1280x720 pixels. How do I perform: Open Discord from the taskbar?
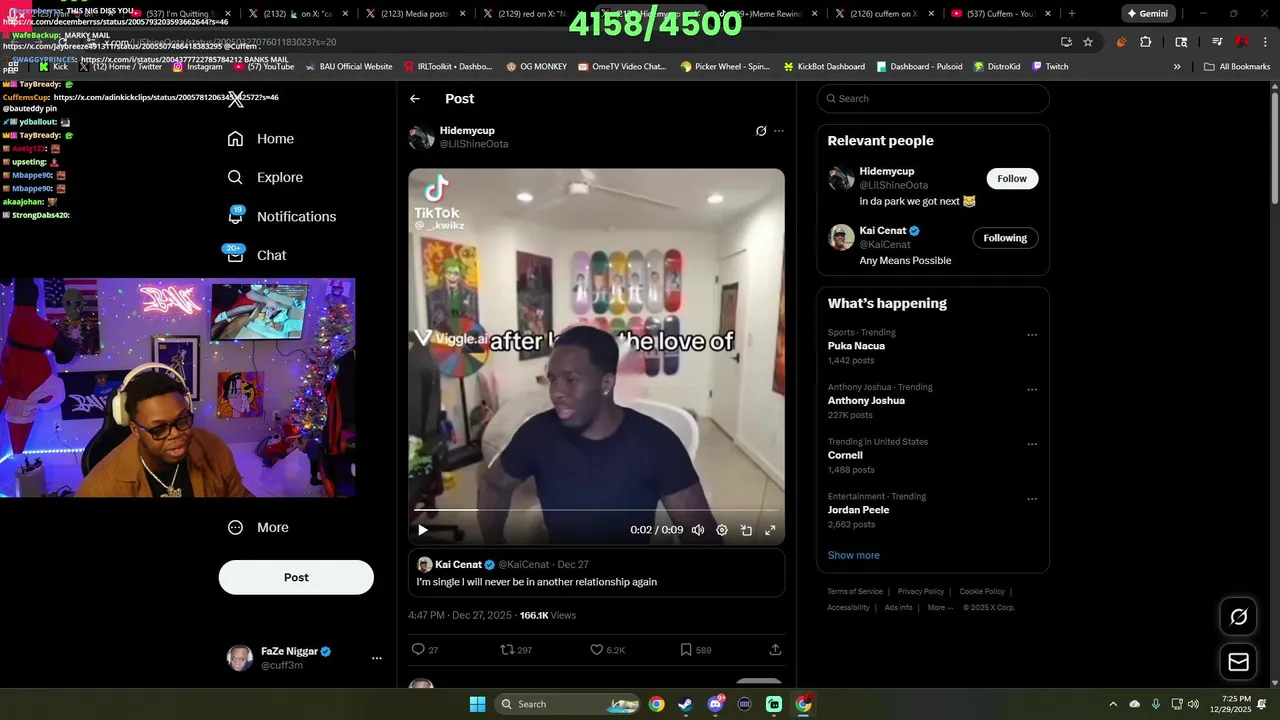coord(715,704)
